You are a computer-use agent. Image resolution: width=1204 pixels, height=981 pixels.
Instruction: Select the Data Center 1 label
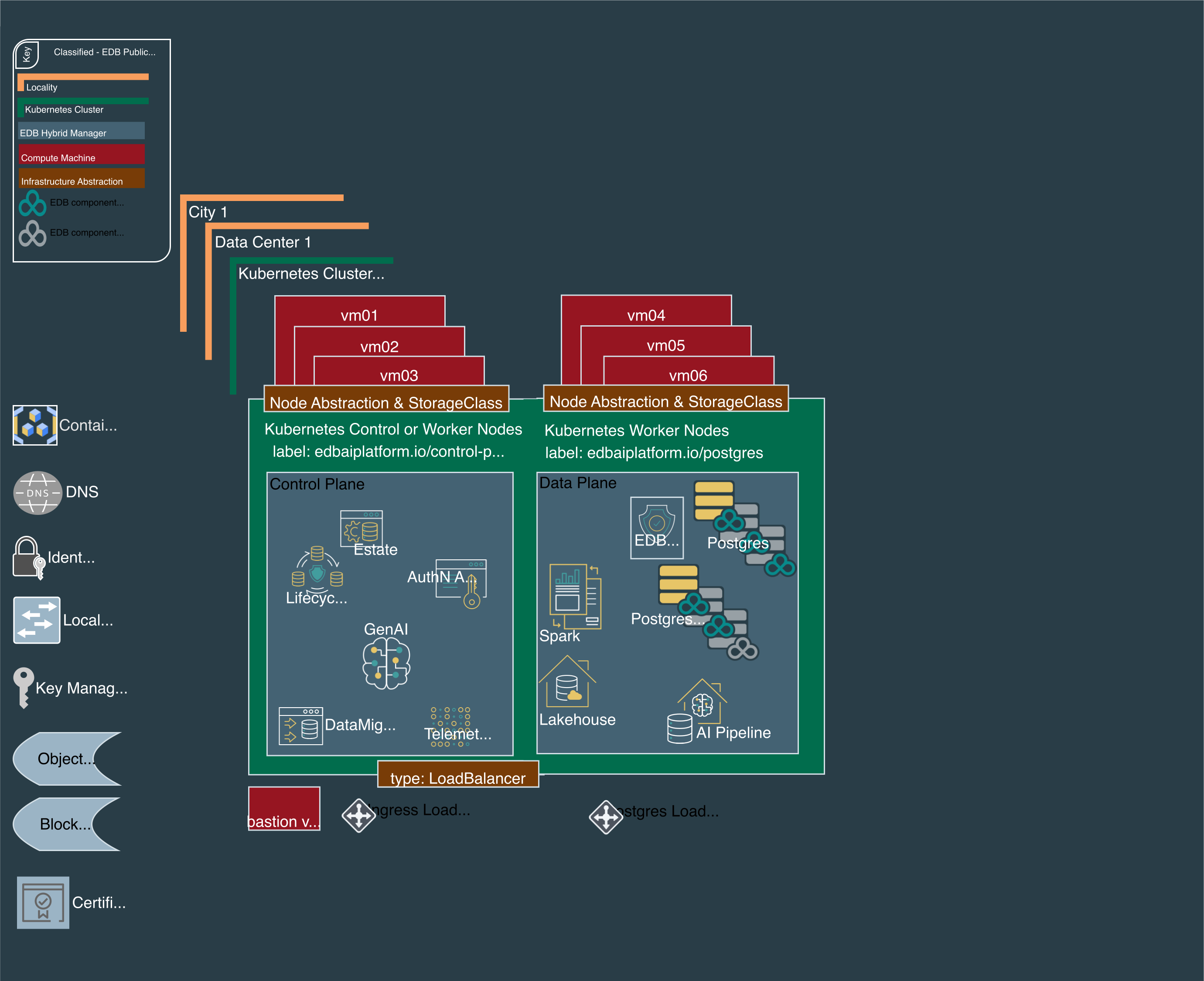point(263,242)
